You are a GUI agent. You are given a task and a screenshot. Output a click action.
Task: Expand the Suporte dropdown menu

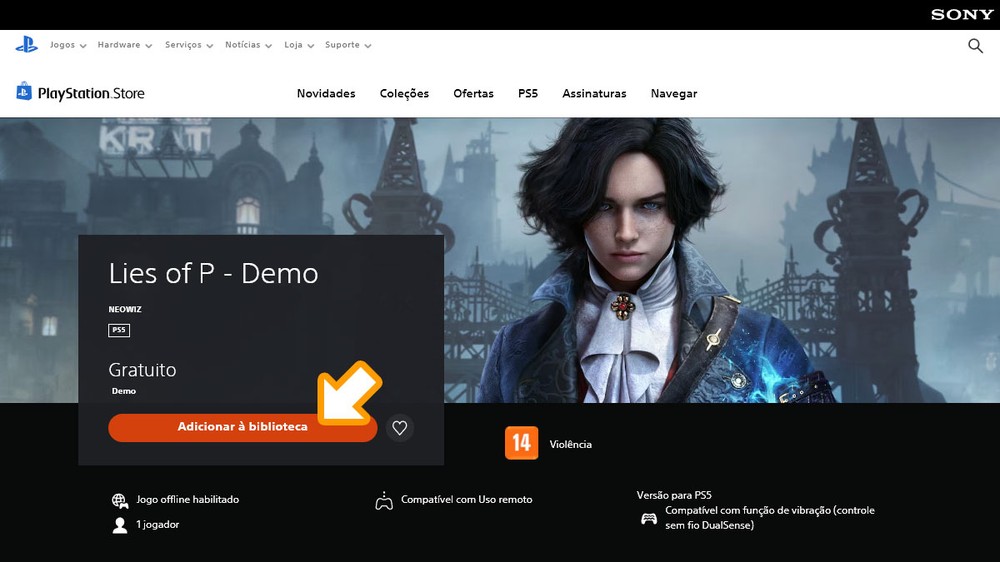click(x=348, y=45)
